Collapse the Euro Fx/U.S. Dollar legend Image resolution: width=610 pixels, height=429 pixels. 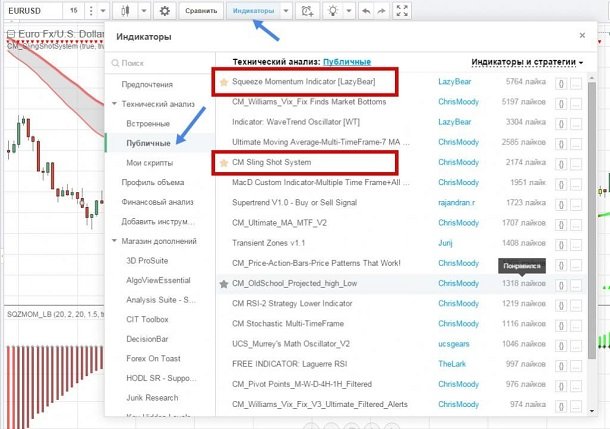pos(11,34)
